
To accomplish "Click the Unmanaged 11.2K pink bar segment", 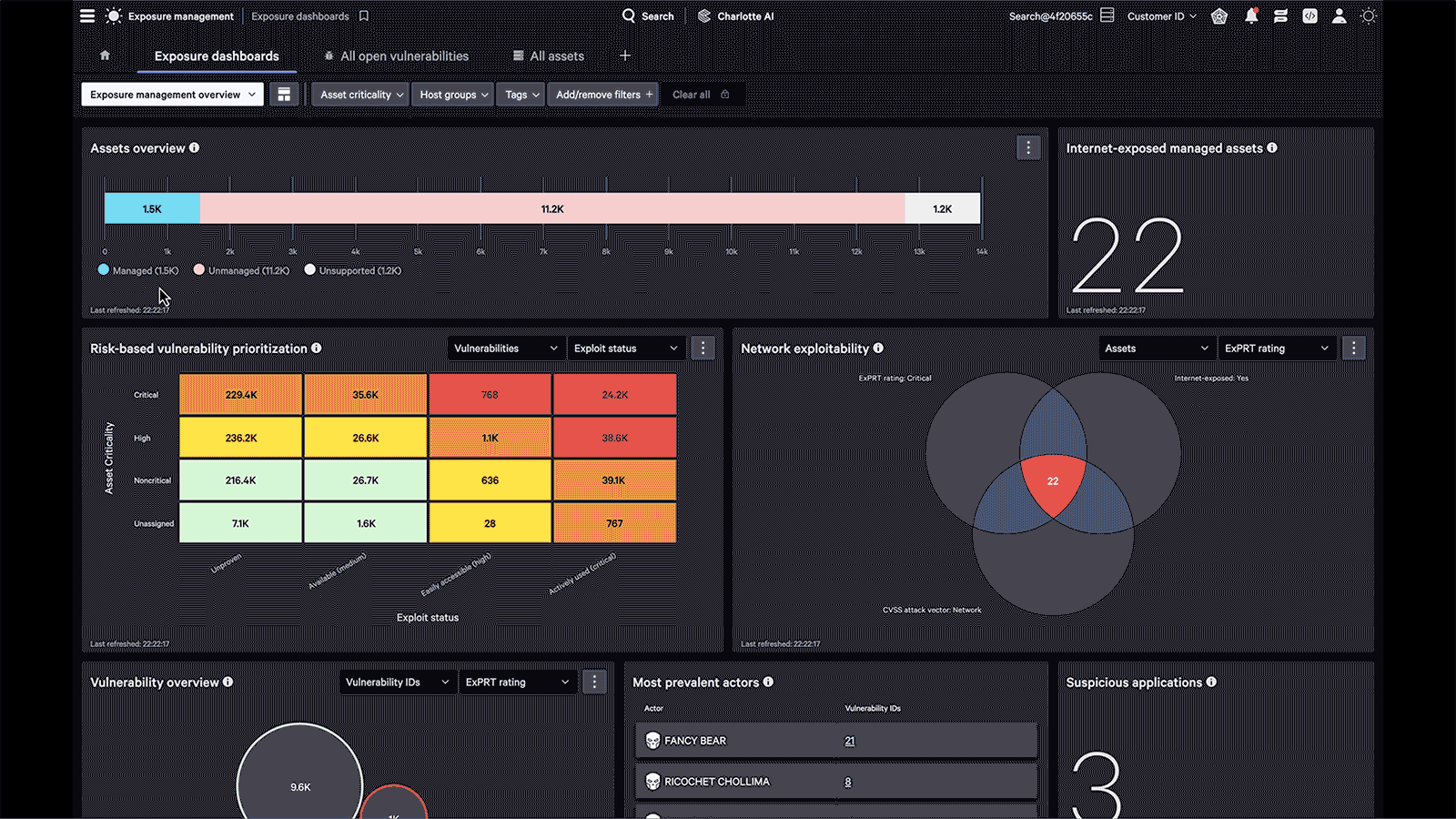I will tap(552, 208).
